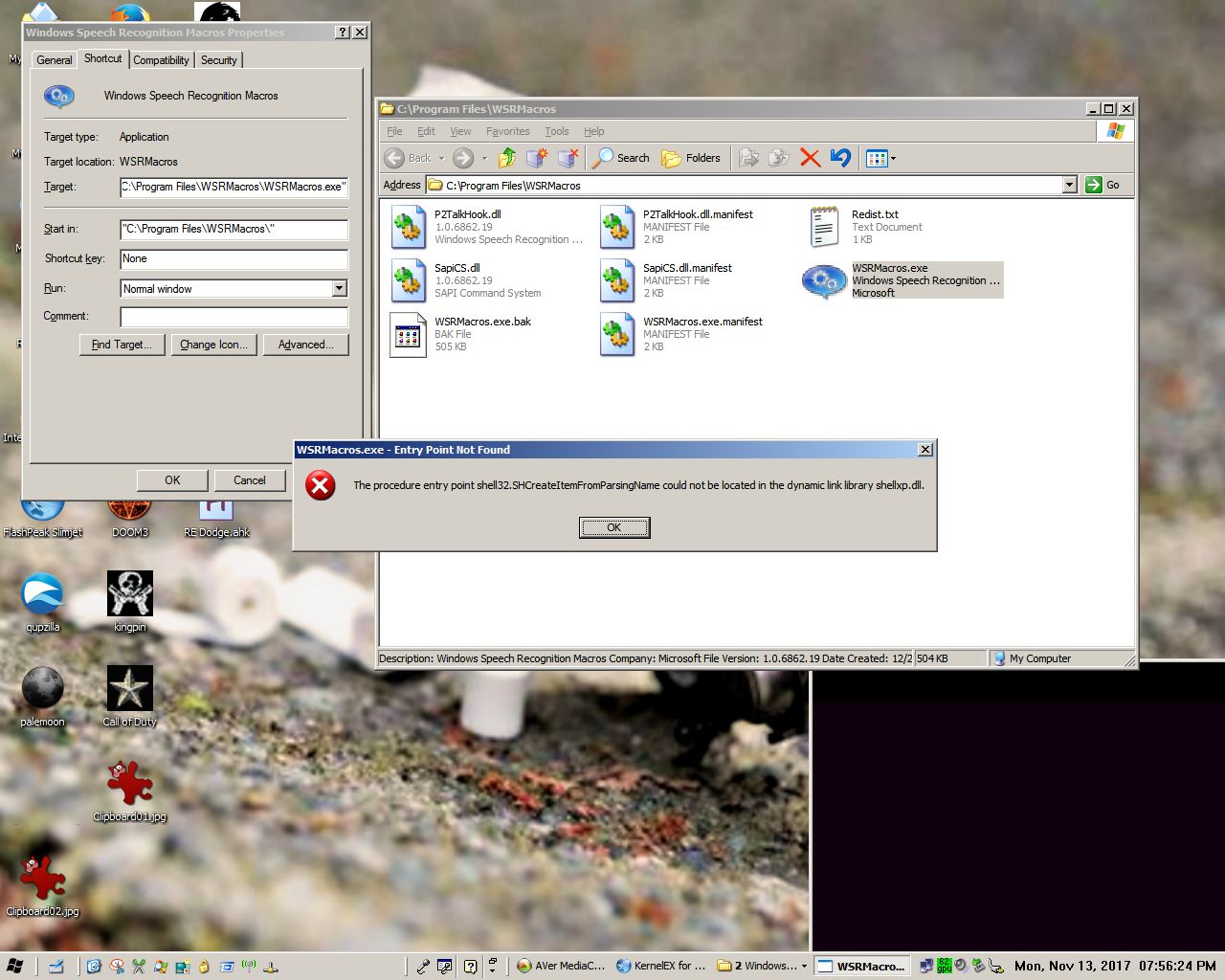Open the Tools menu in Explorer
1225x980 pixels.
[x=557, y=131]
